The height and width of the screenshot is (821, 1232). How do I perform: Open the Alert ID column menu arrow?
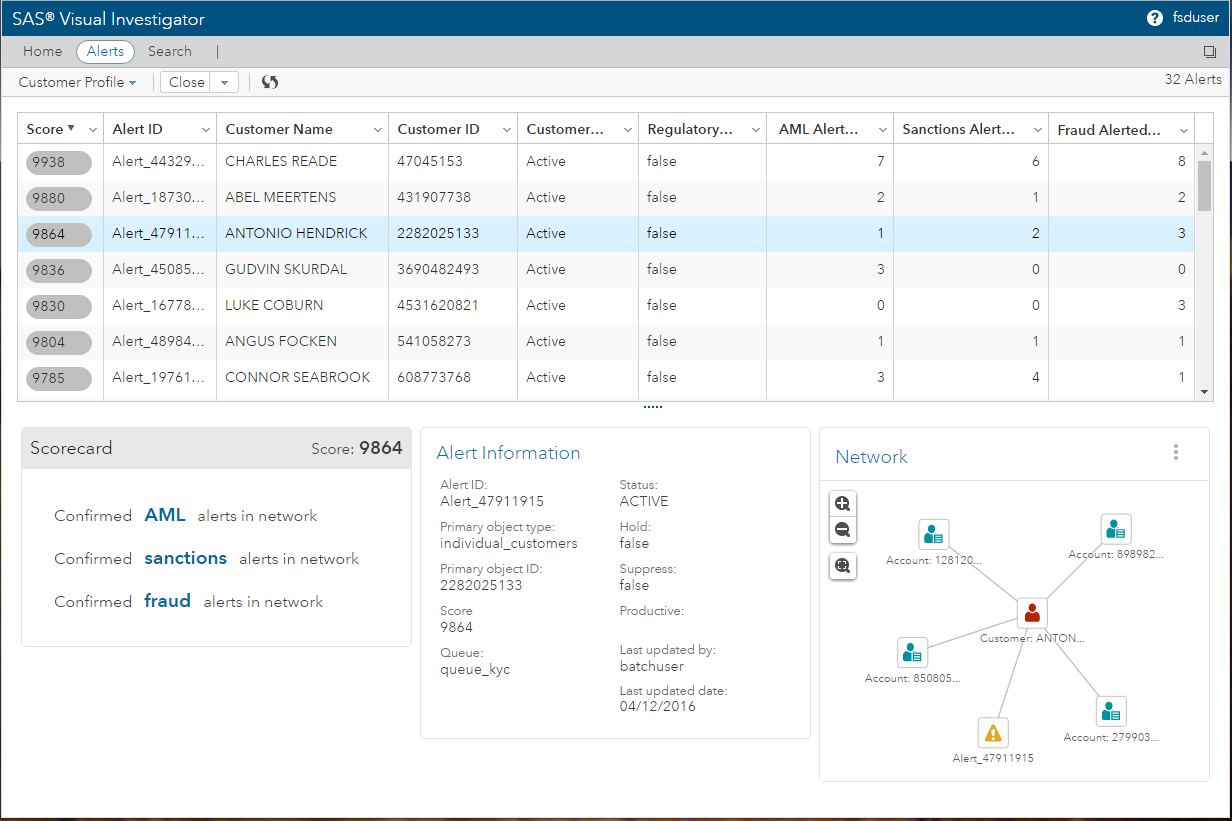(206, 130)
